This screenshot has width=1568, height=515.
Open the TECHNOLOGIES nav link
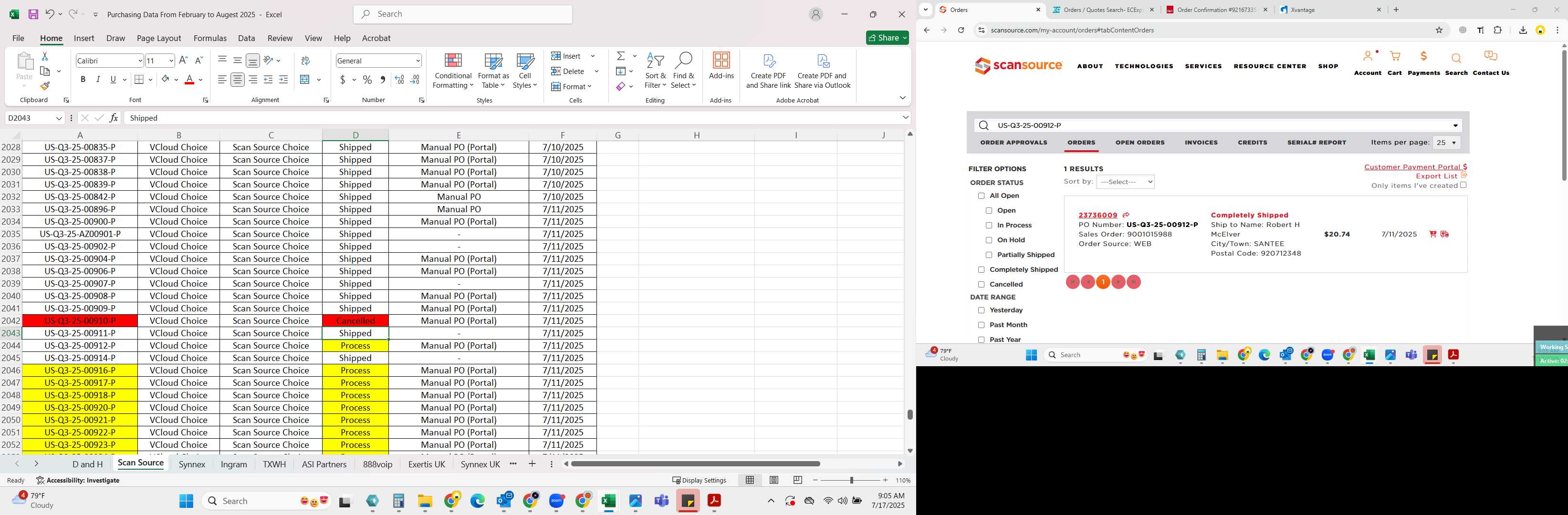click(x=1144, y=66)
